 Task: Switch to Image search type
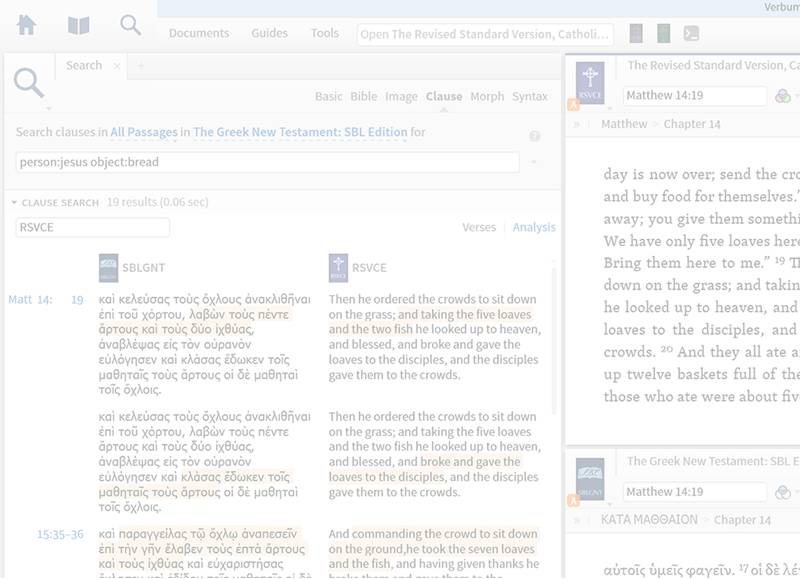[401, 96]
